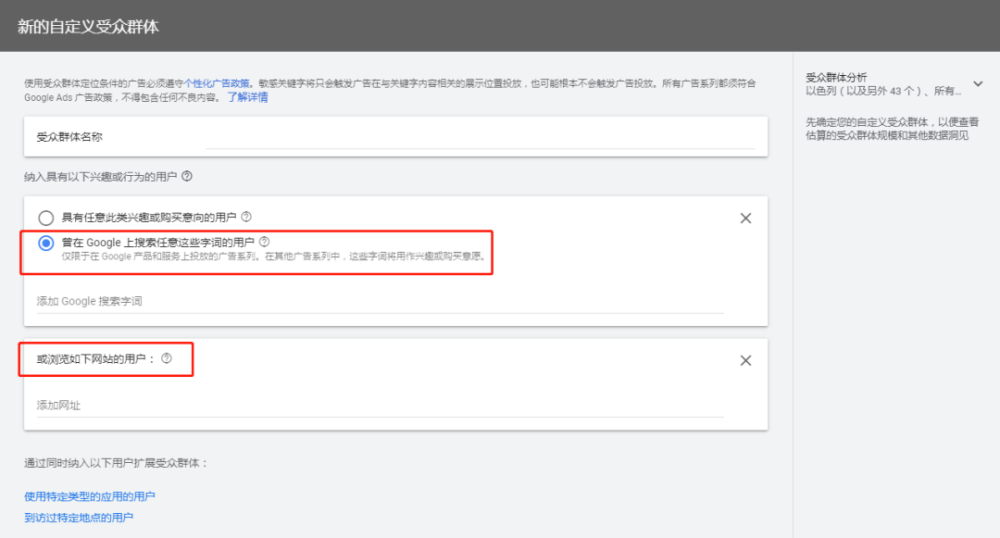This screenshot has width=1000, height=538.
Task: Open the '个性化广告政策' link
Action: (x=217, y=84)
